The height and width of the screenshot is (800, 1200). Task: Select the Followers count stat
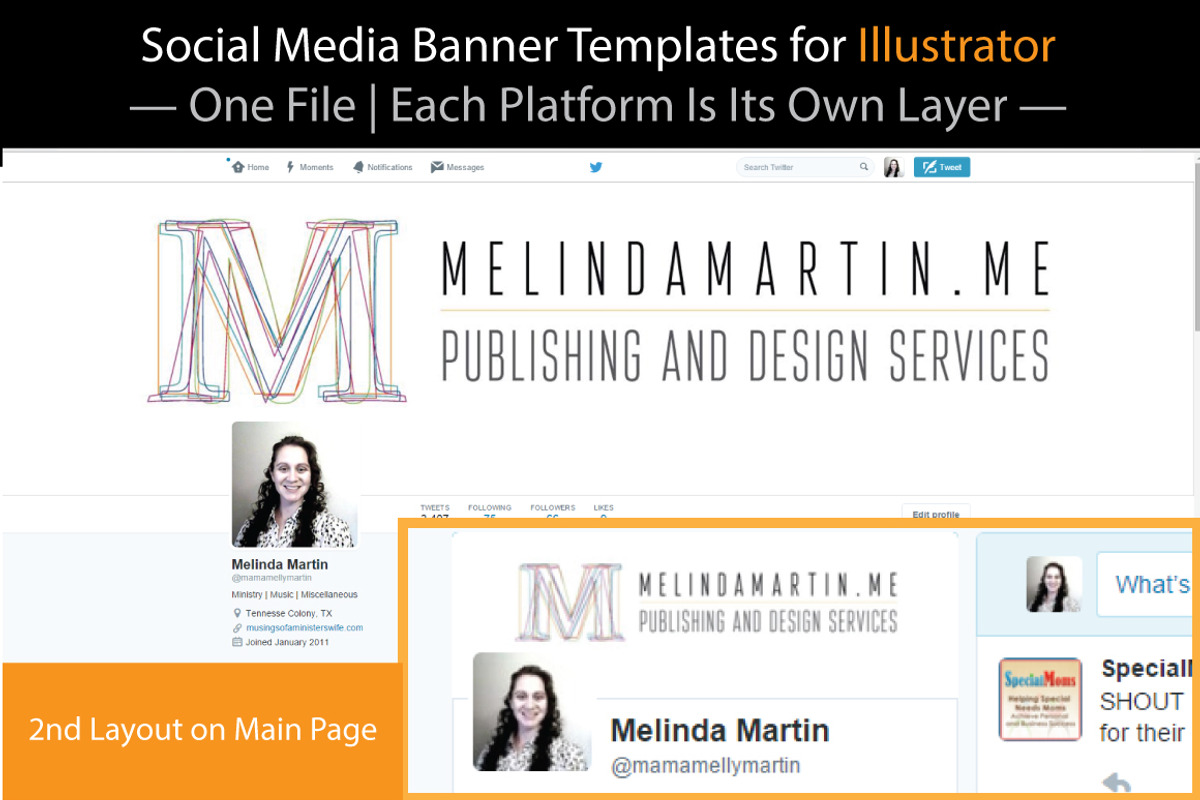point(553,511)
